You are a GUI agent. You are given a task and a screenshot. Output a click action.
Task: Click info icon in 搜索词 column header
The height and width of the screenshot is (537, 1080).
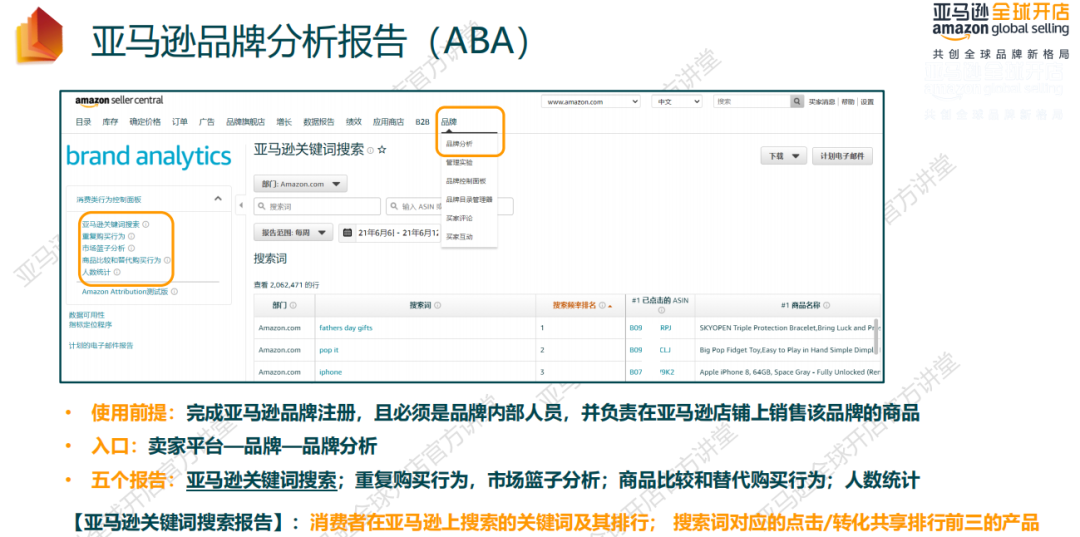coord(438,306)
